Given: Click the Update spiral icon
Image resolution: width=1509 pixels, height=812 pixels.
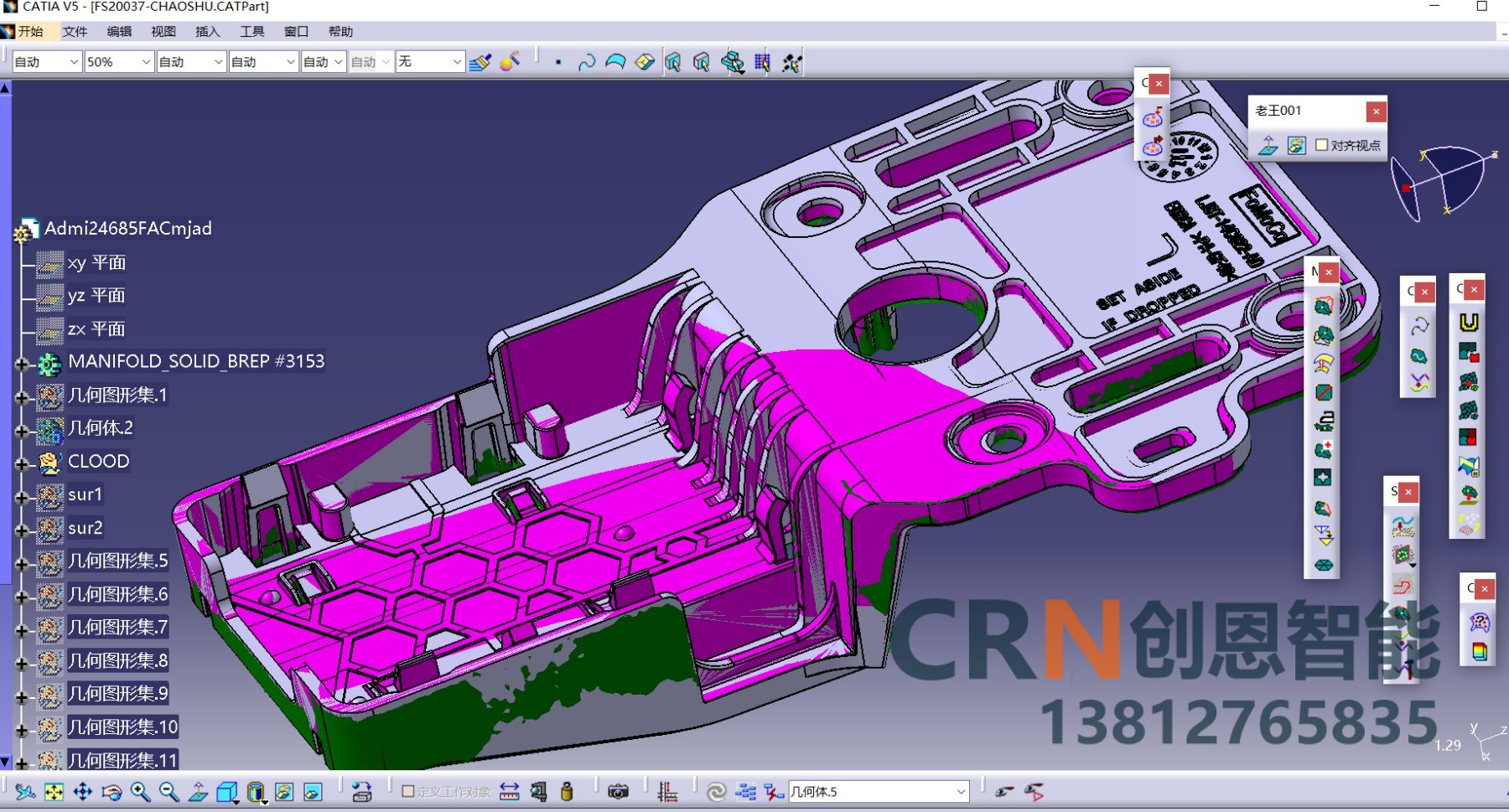Looking at the screenshot, I should [716, 792].
